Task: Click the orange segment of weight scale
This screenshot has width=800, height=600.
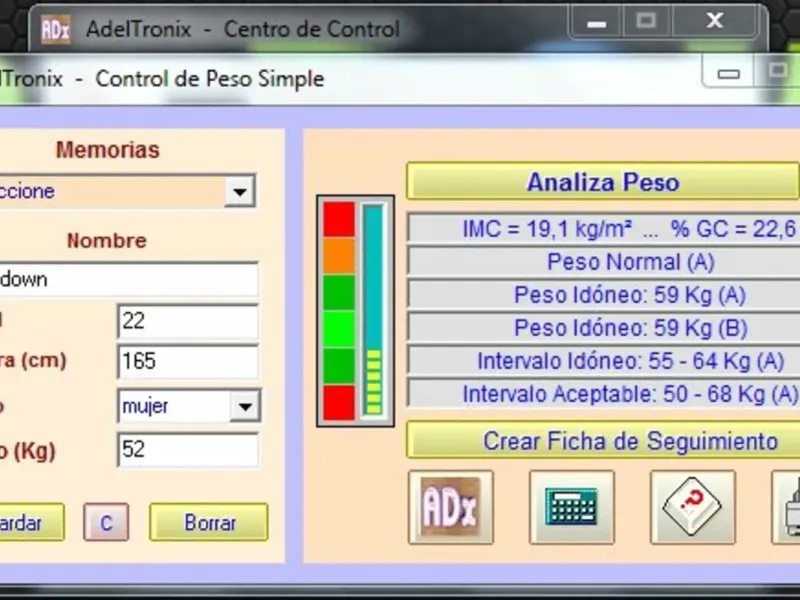Action: (x=339, y=256)
